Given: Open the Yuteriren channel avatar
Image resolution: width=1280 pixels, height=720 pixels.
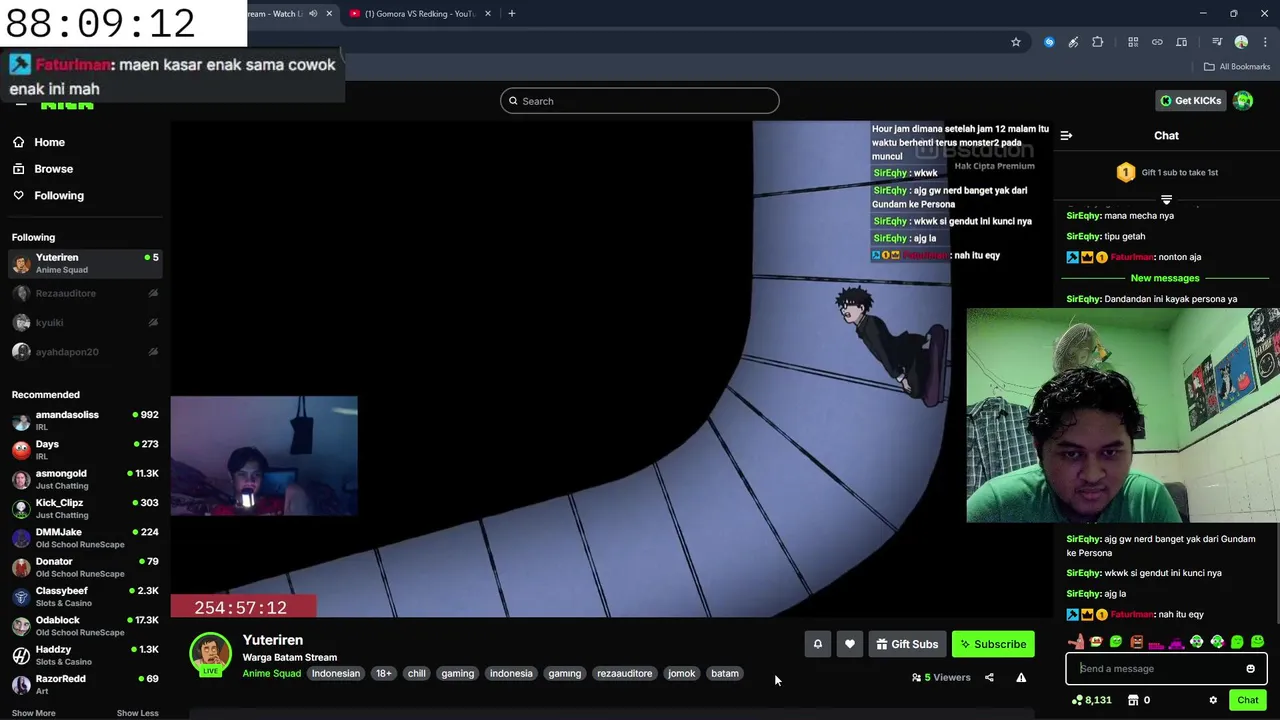Looking at the screenshot, I should 210,654.
